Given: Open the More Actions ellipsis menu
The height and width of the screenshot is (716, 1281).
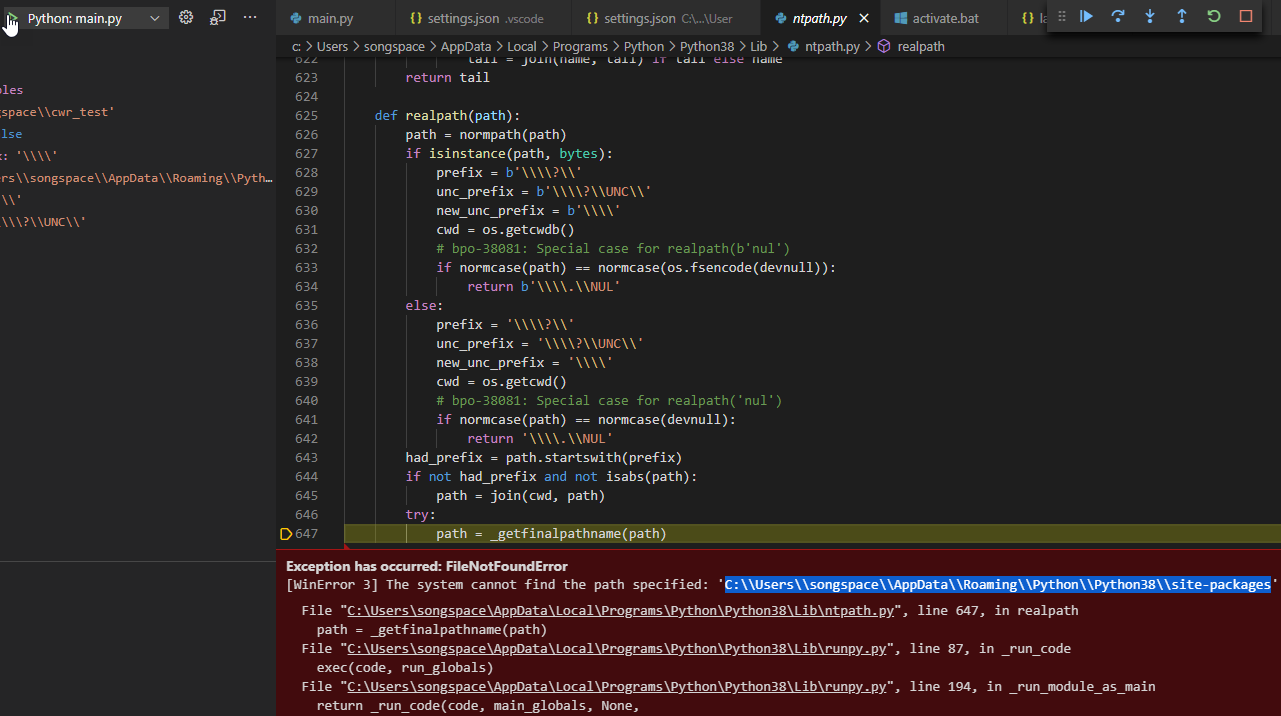Looking at the screenshot, I should [249, 16].
